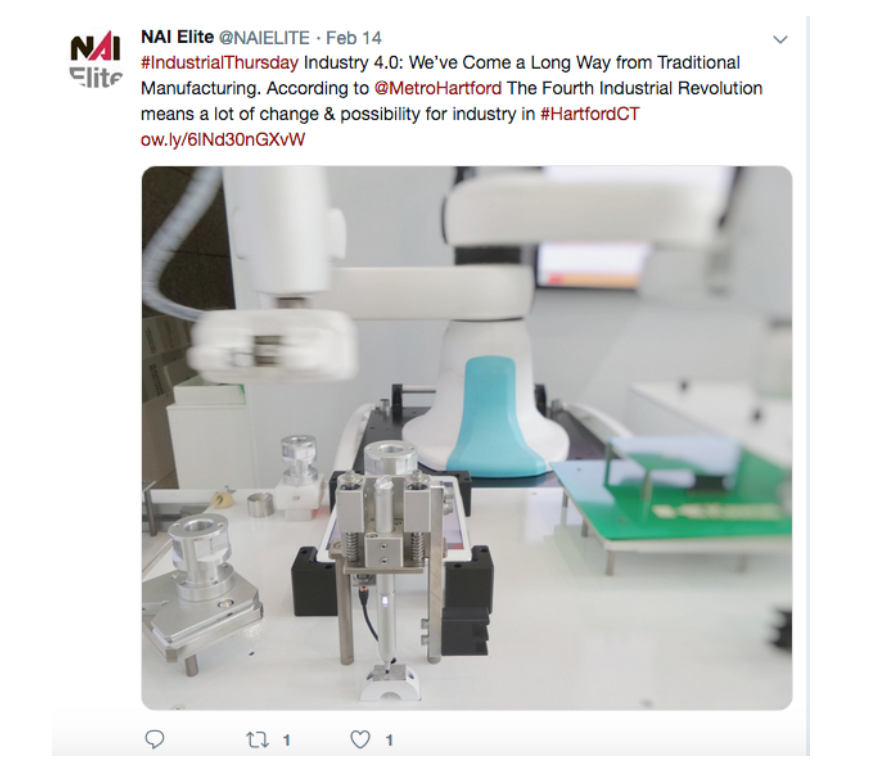886x772 pixels.
Task: Expand the tweet options chevron menu
Action: pyautogui.click(x=780, y=40)
